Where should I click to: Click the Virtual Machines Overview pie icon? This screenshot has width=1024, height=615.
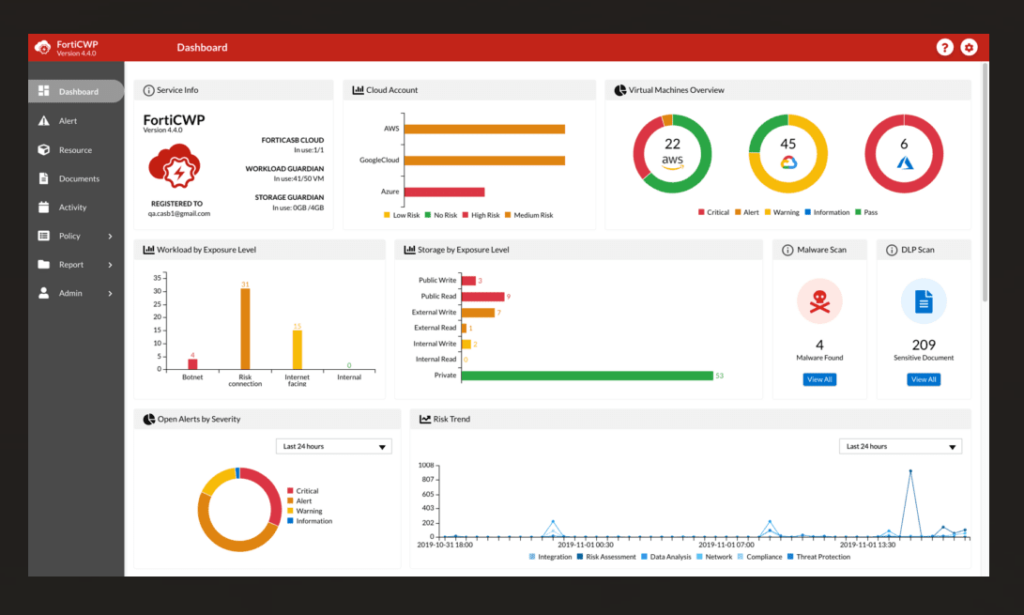[620, 90]
